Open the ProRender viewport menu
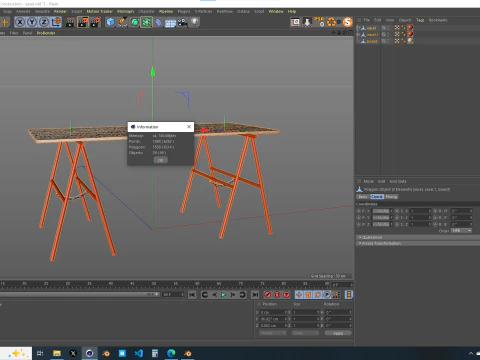Image resolution: width=480 pixels, height=360 pixels. tap(46, 33)
